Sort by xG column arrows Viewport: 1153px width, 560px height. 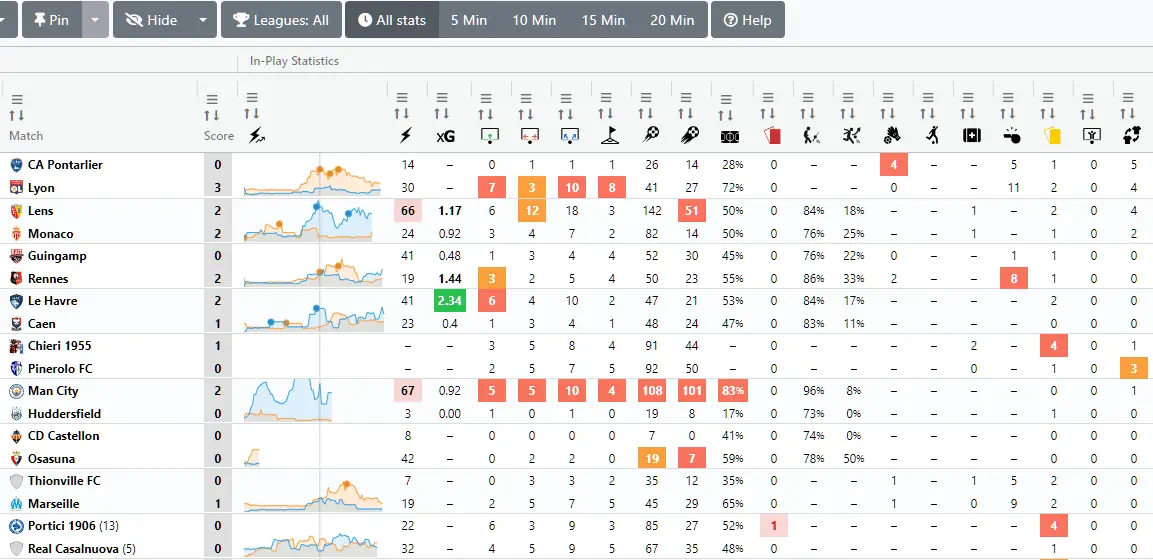coord(441,113)
